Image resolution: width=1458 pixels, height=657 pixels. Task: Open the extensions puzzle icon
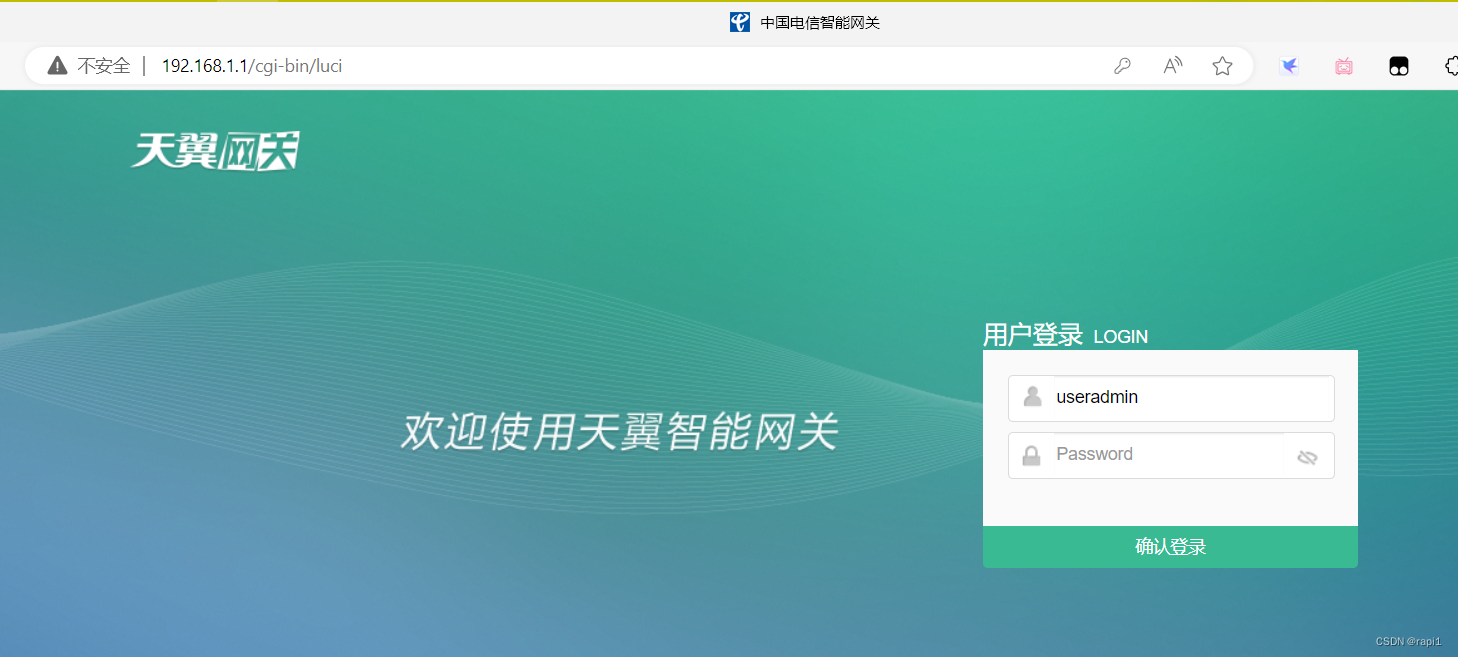click(1451, 66)
